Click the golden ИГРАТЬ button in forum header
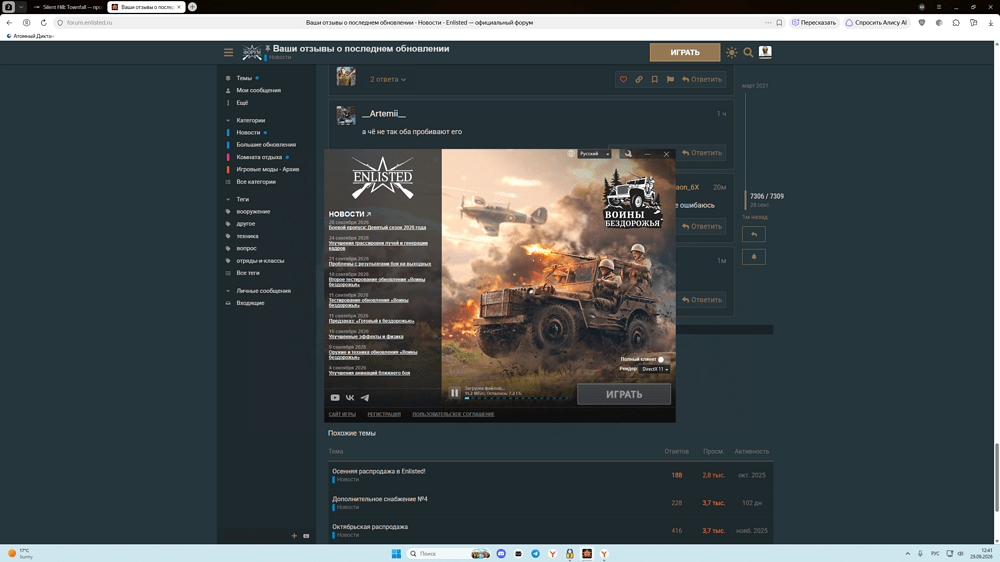Image resolution: width=1000 pixels, height=562 pixels. pos(685,52)
